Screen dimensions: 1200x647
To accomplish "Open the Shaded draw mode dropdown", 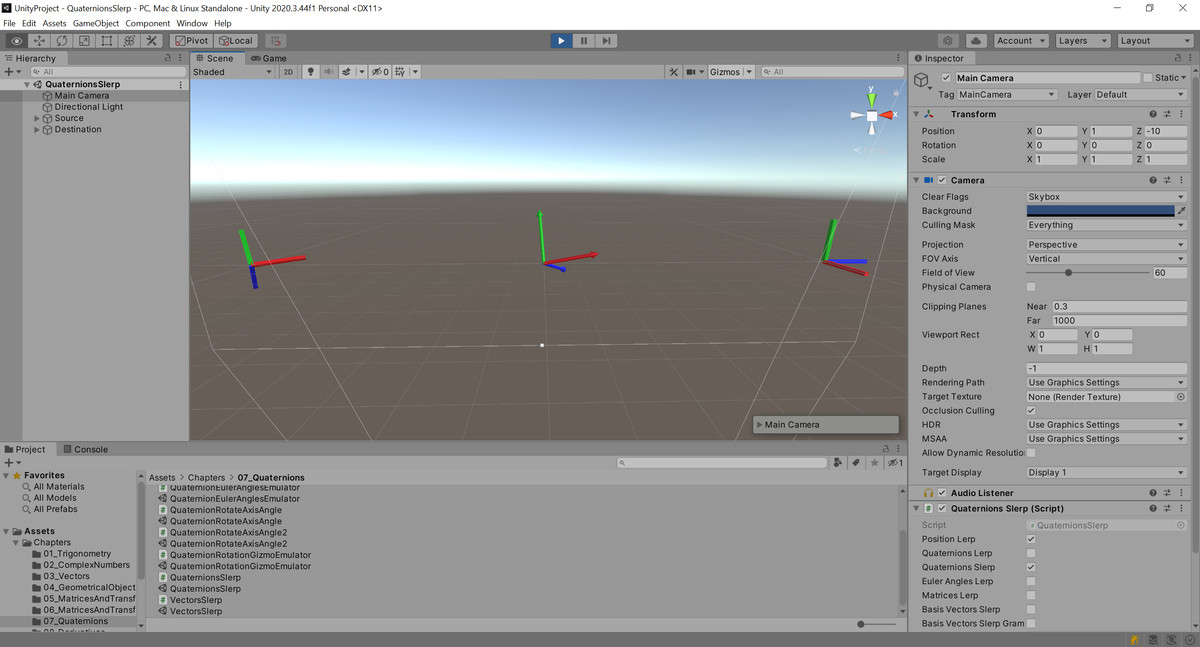I will coord(232,72).
